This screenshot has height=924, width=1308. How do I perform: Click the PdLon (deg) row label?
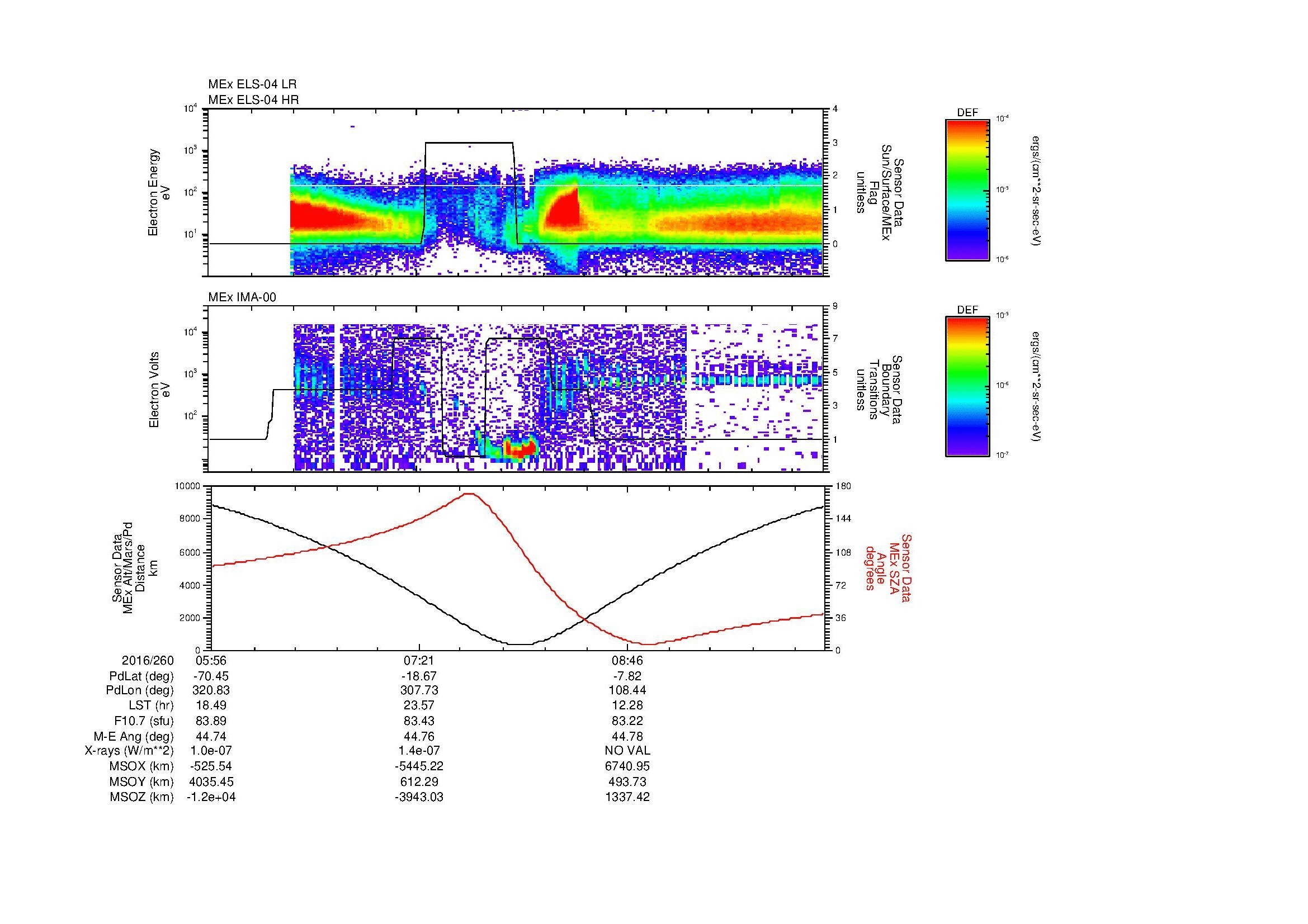pos(141,690)
